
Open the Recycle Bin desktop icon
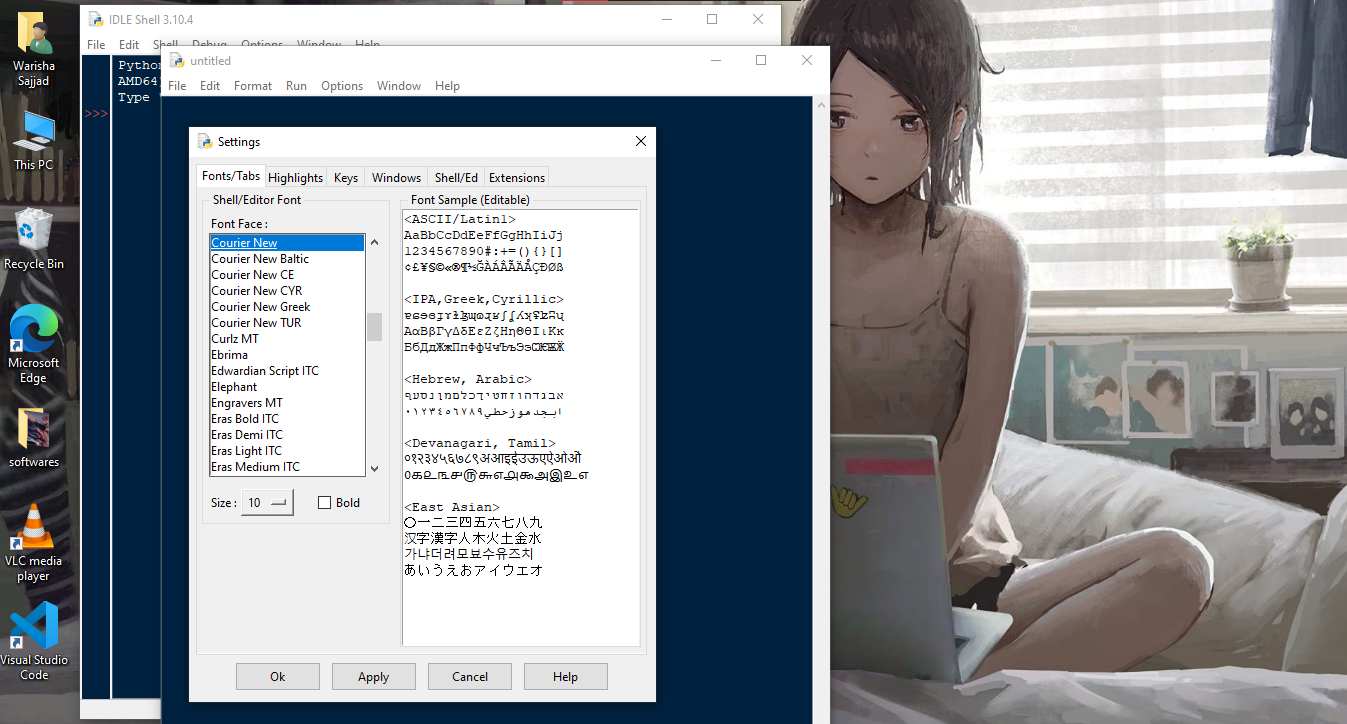pyautogui.click(x=34, y=238)
